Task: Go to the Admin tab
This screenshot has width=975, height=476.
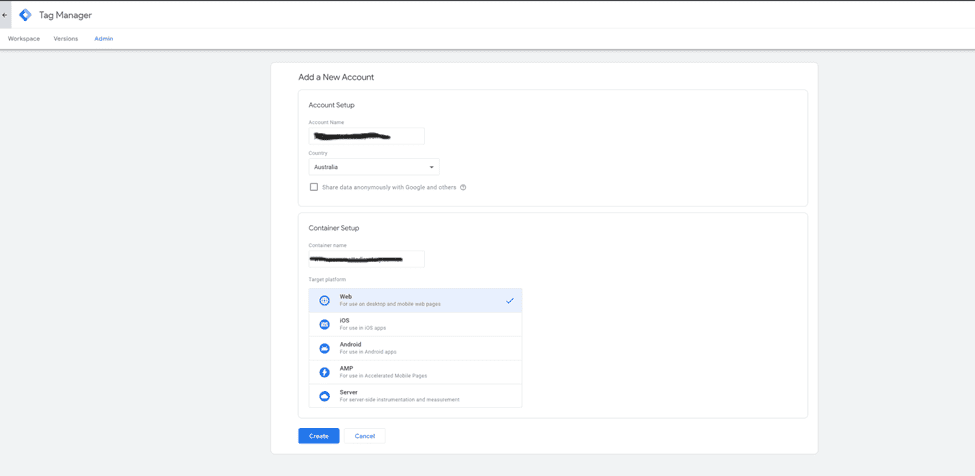Action: point(104,39)
